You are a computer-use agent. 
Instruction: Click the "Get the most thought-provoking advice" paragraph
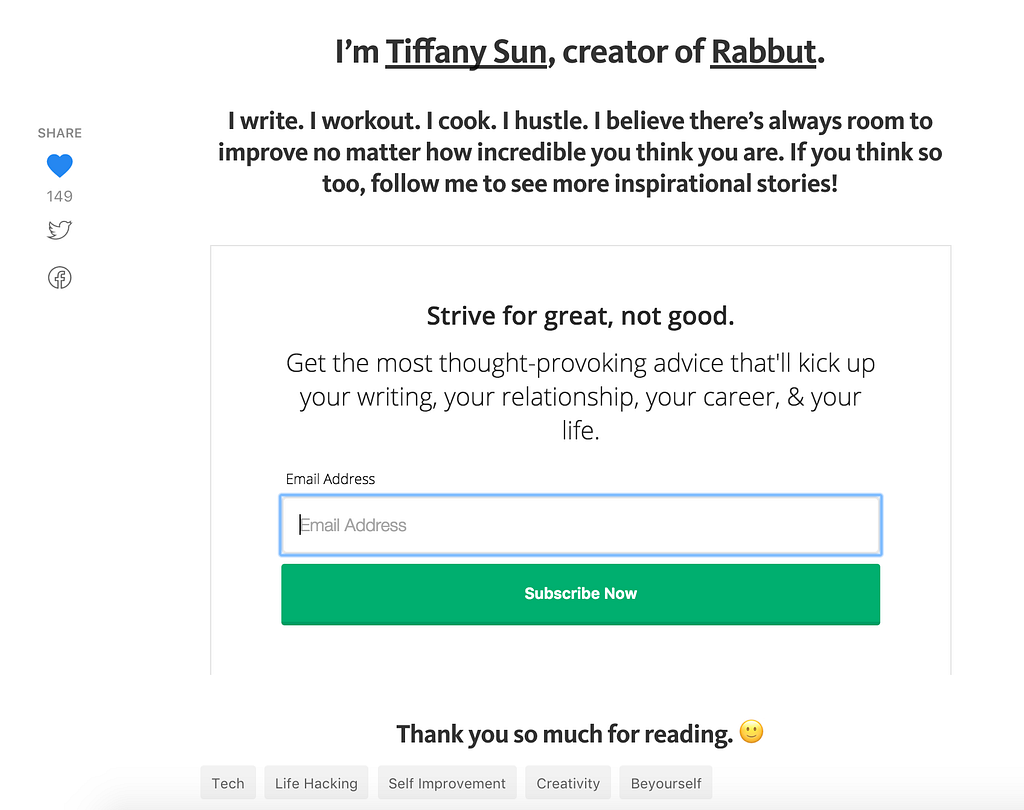580,397
